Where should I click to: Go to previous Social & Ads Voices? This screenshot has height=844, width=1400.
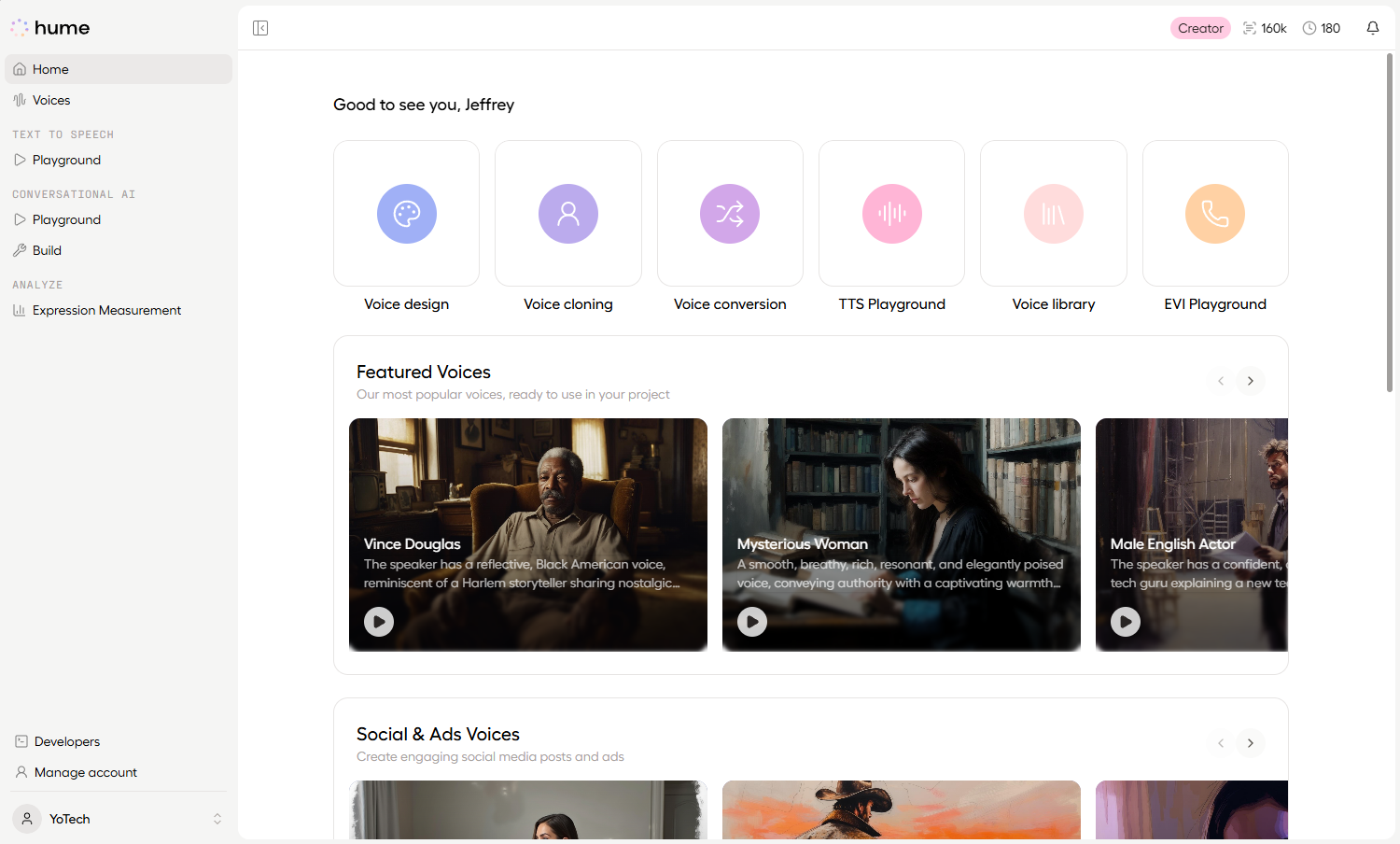(1221, 743)
